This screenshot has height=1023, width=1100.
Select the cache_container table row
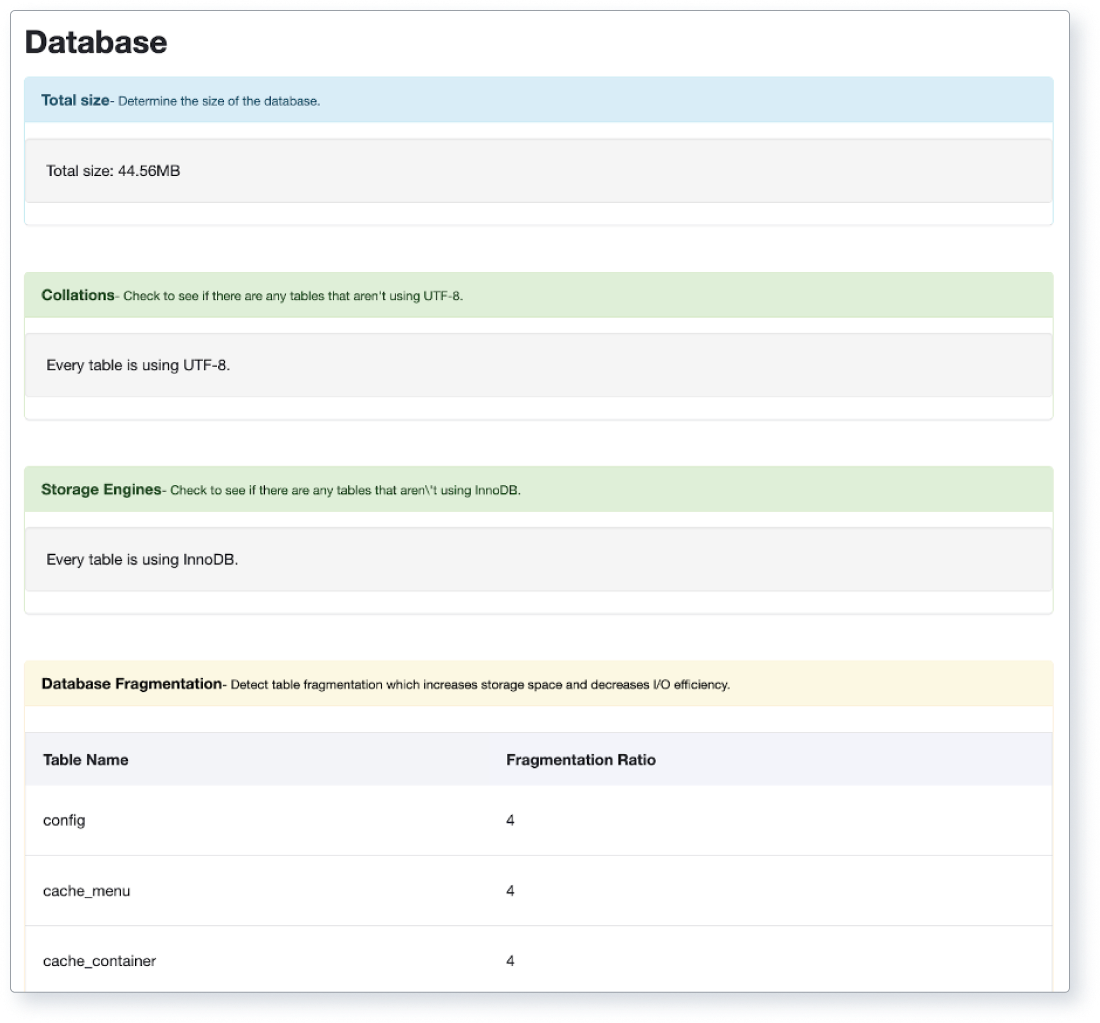coord(98,960)
